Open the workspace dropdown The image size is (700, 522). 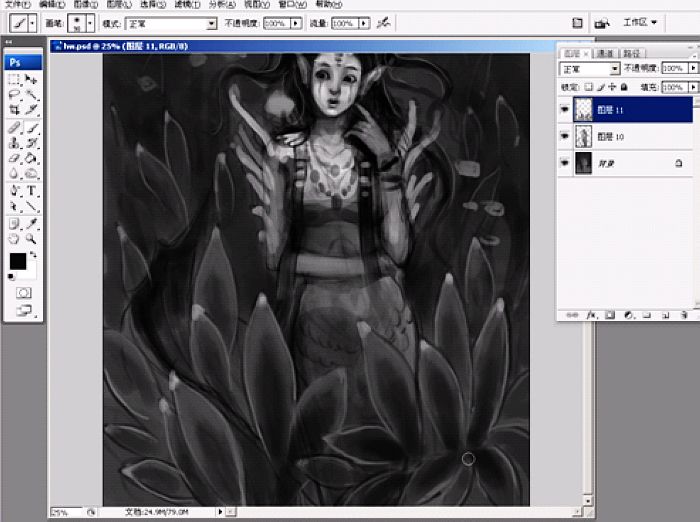click(640, 22)
